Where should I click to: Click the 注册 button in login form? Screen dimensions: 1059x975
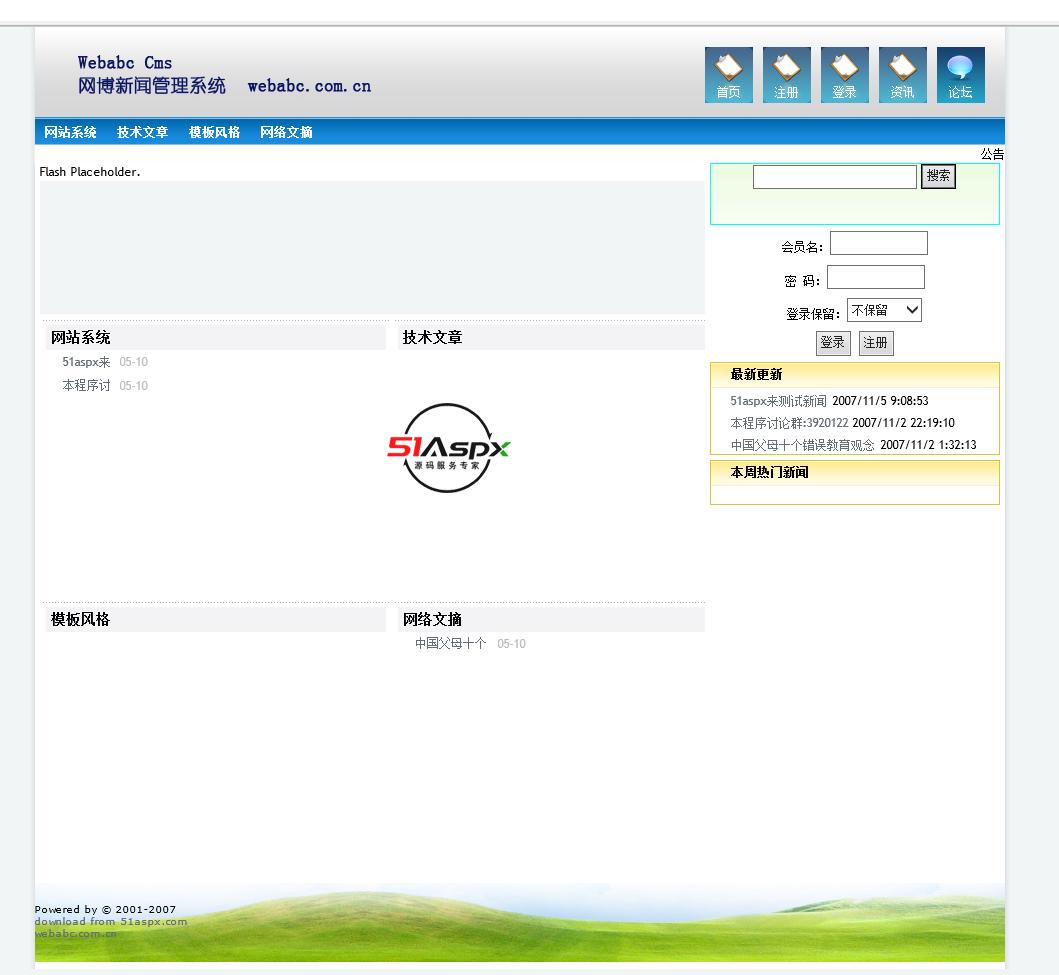876,343
